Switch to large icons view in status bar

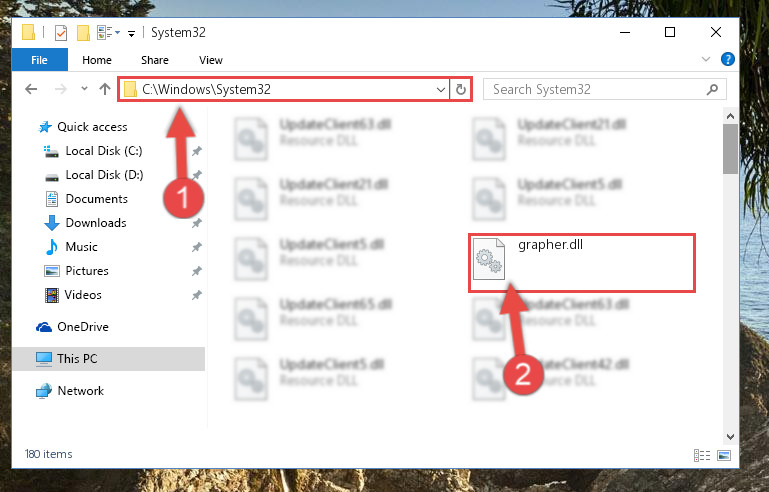coord(724,455)
